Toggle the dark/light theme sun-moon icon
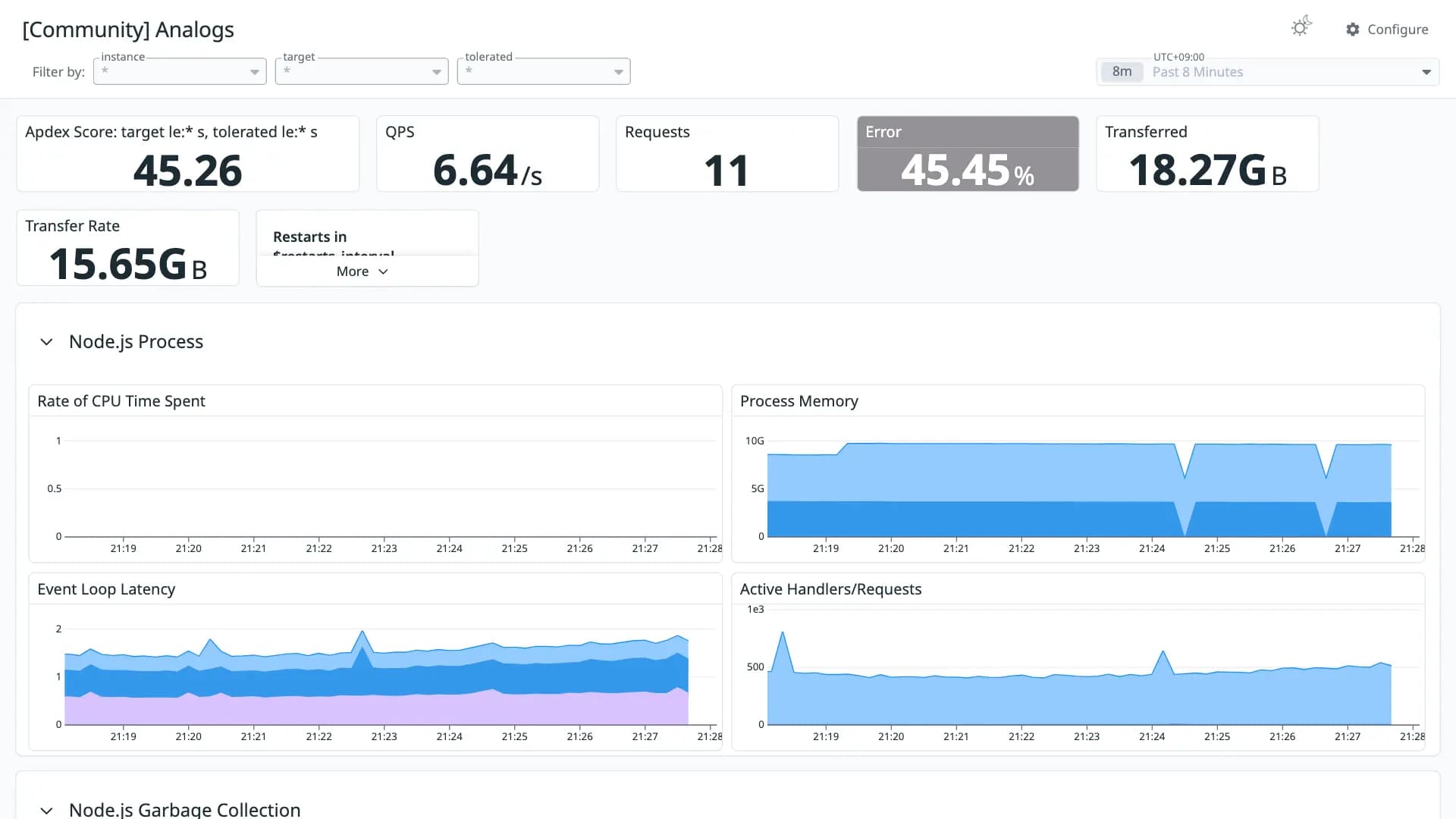Screen dimensions: 1456x819 click(x=1301, y=27)
